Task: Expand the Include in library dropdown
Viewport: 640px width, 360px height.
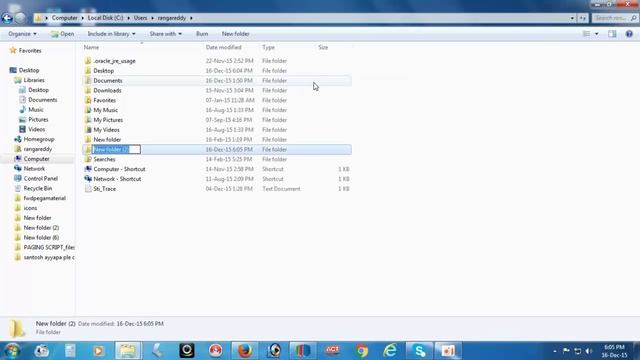Action: coord(111,34)
